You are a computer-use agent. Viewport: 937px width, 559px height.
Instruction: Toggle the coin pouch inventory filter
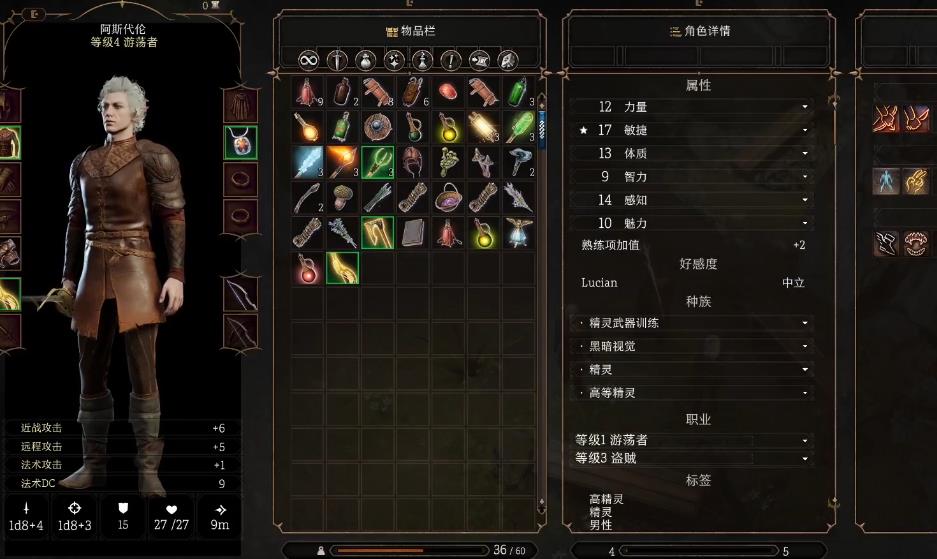(365, 60)
